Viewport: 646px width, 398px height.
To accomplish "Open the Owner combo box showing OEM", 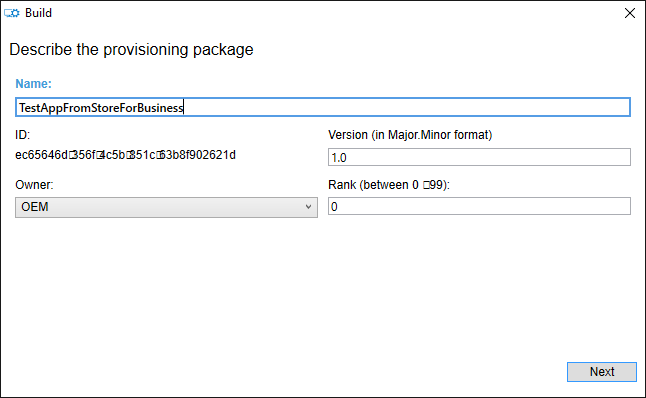I will (x=166, y=207).
